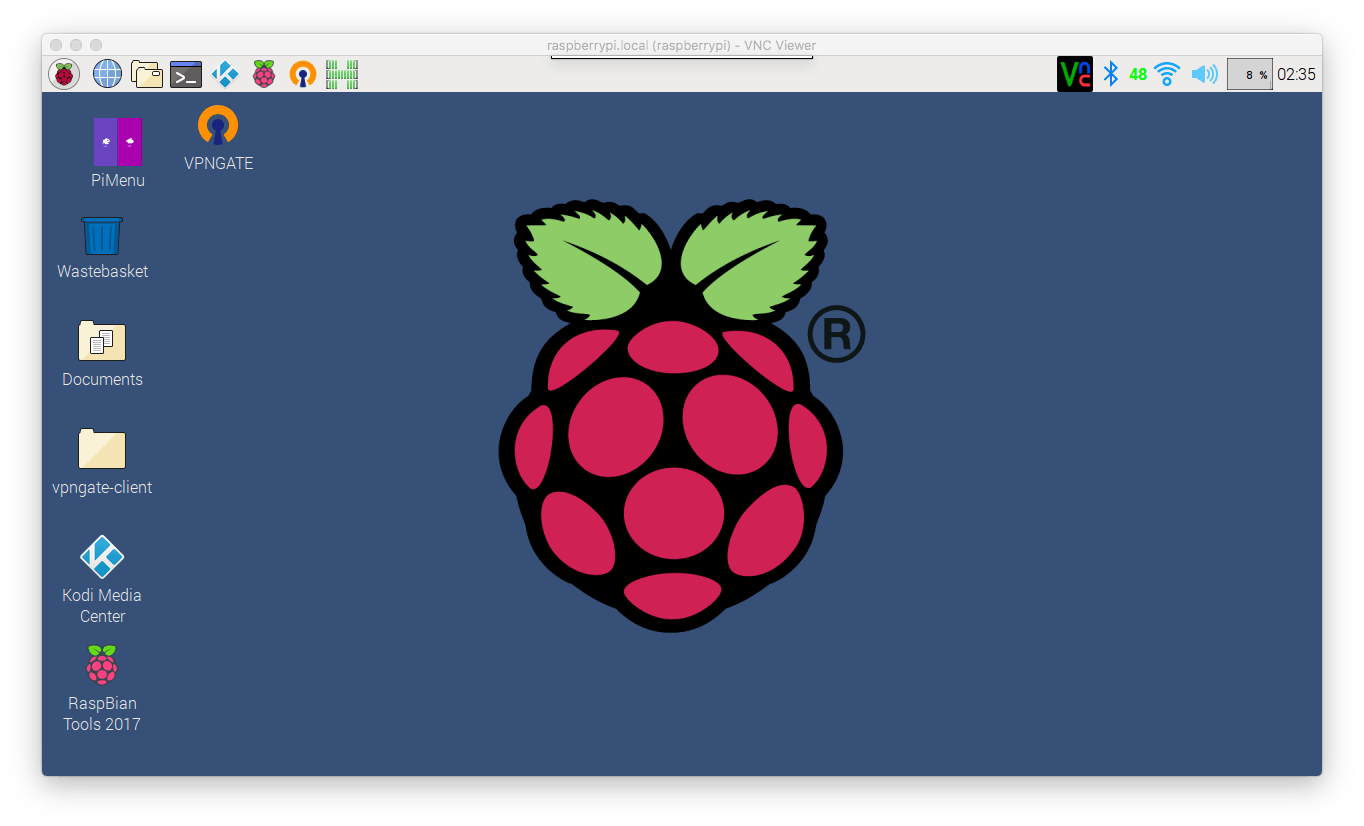Open the Raspberry Pi main menu
1364x826 pixels.
click(x=64, y=74)
